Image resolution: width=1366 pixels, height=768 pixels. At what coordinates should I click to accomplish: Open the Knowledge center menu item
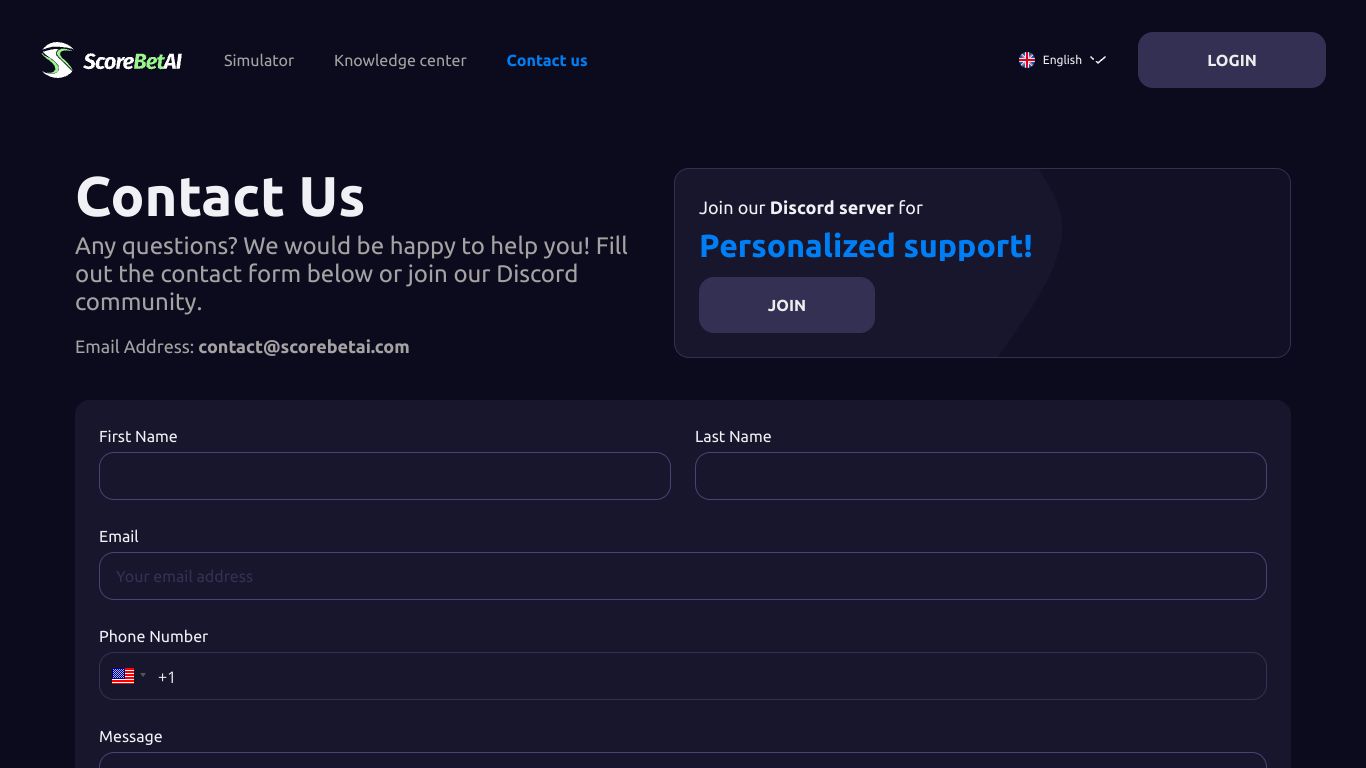point(400,60)
